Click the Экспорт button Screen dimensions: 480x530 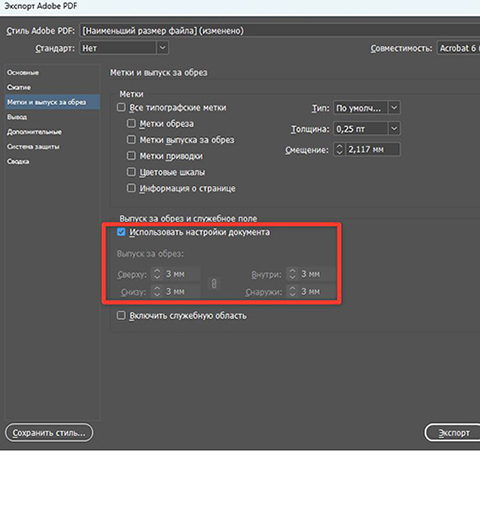(x=453, y=433)
